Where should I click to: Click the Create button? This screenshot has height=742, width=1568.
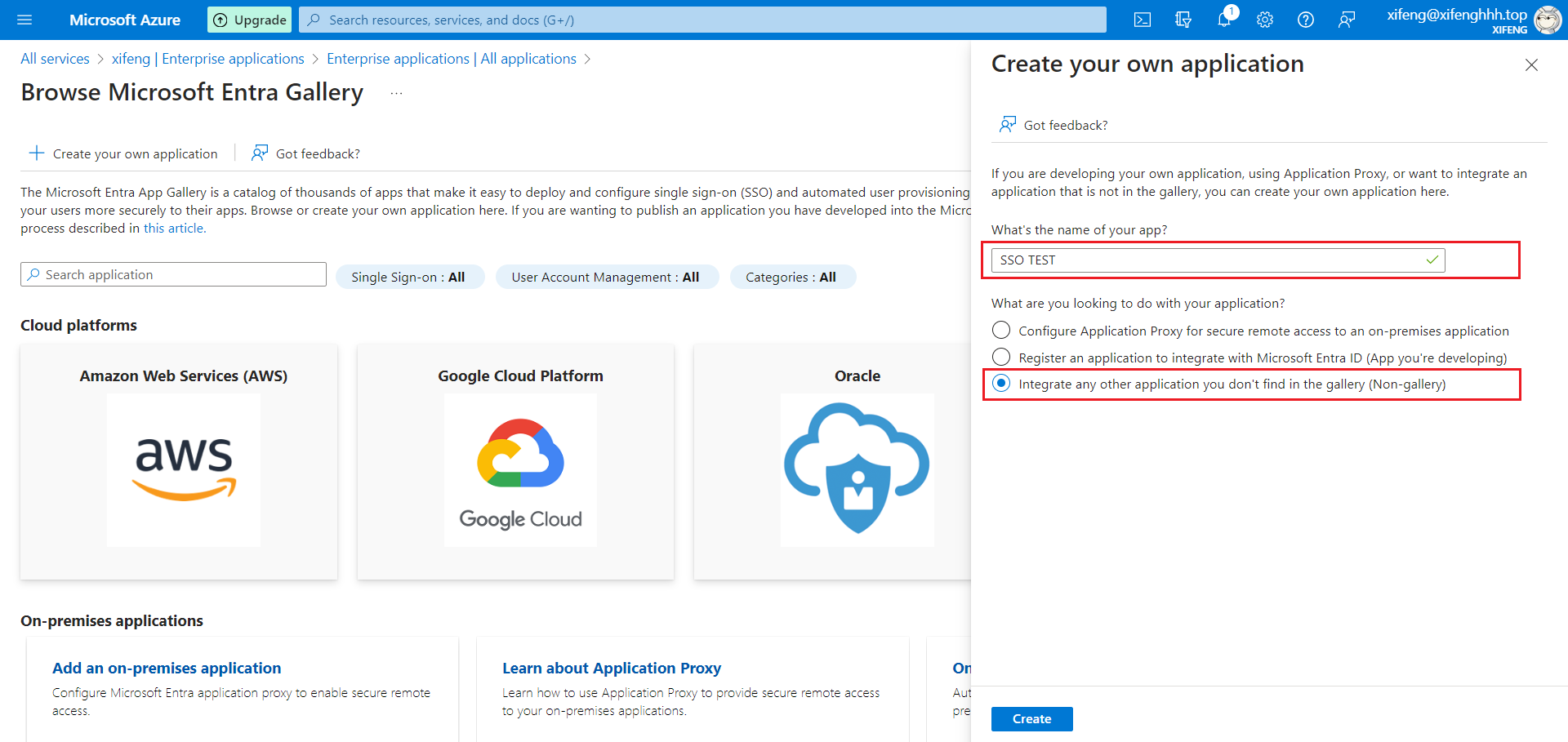pos(1032,719)
